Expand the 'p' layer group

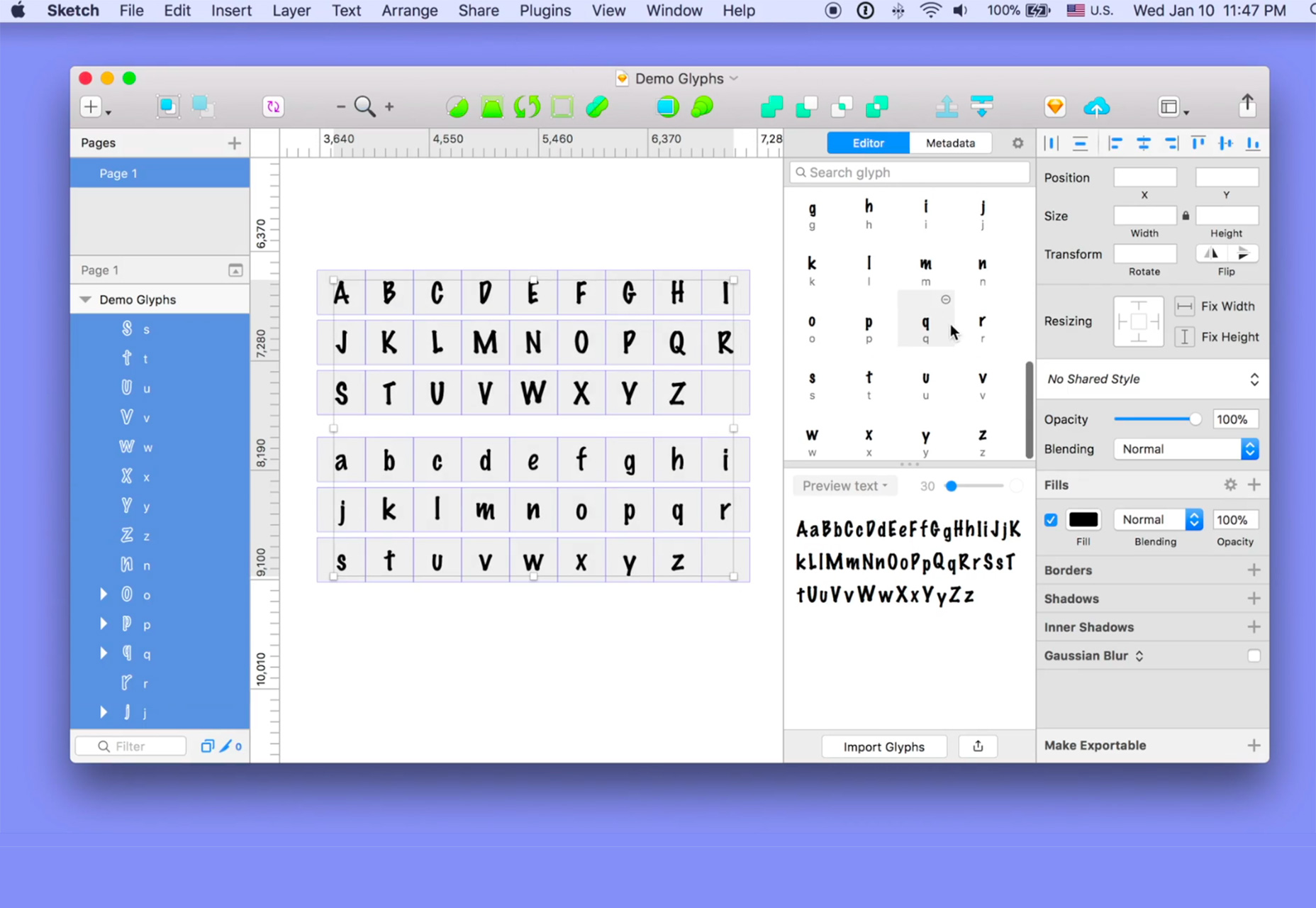(104, 624)
